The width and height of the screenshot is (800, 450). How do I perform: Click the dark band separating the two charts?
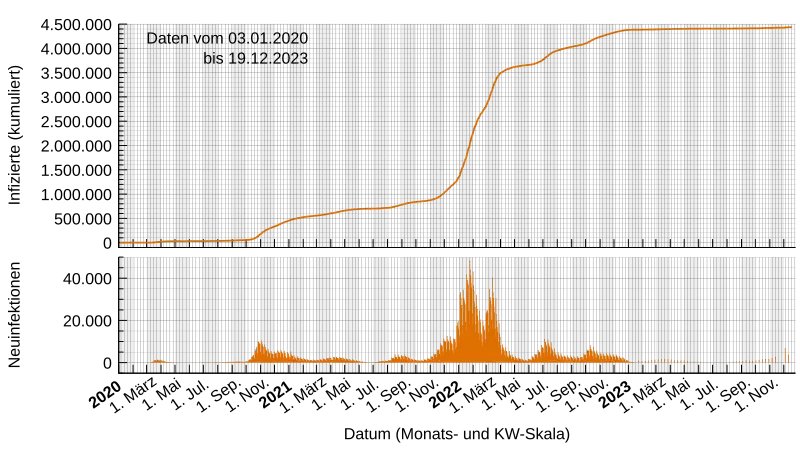pos(460,251)
